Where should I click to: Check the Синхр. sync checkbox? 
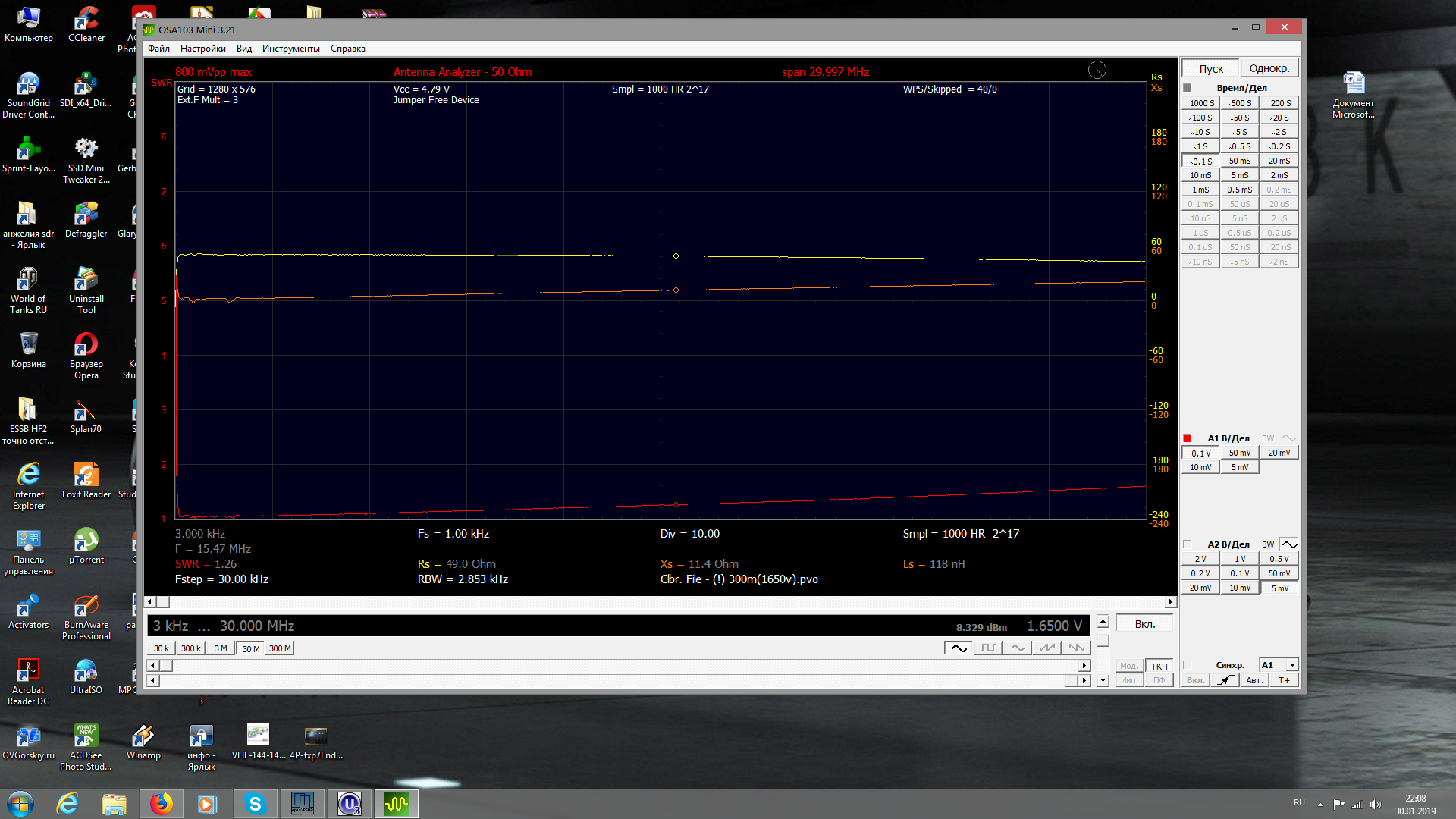click(1188, 665)
